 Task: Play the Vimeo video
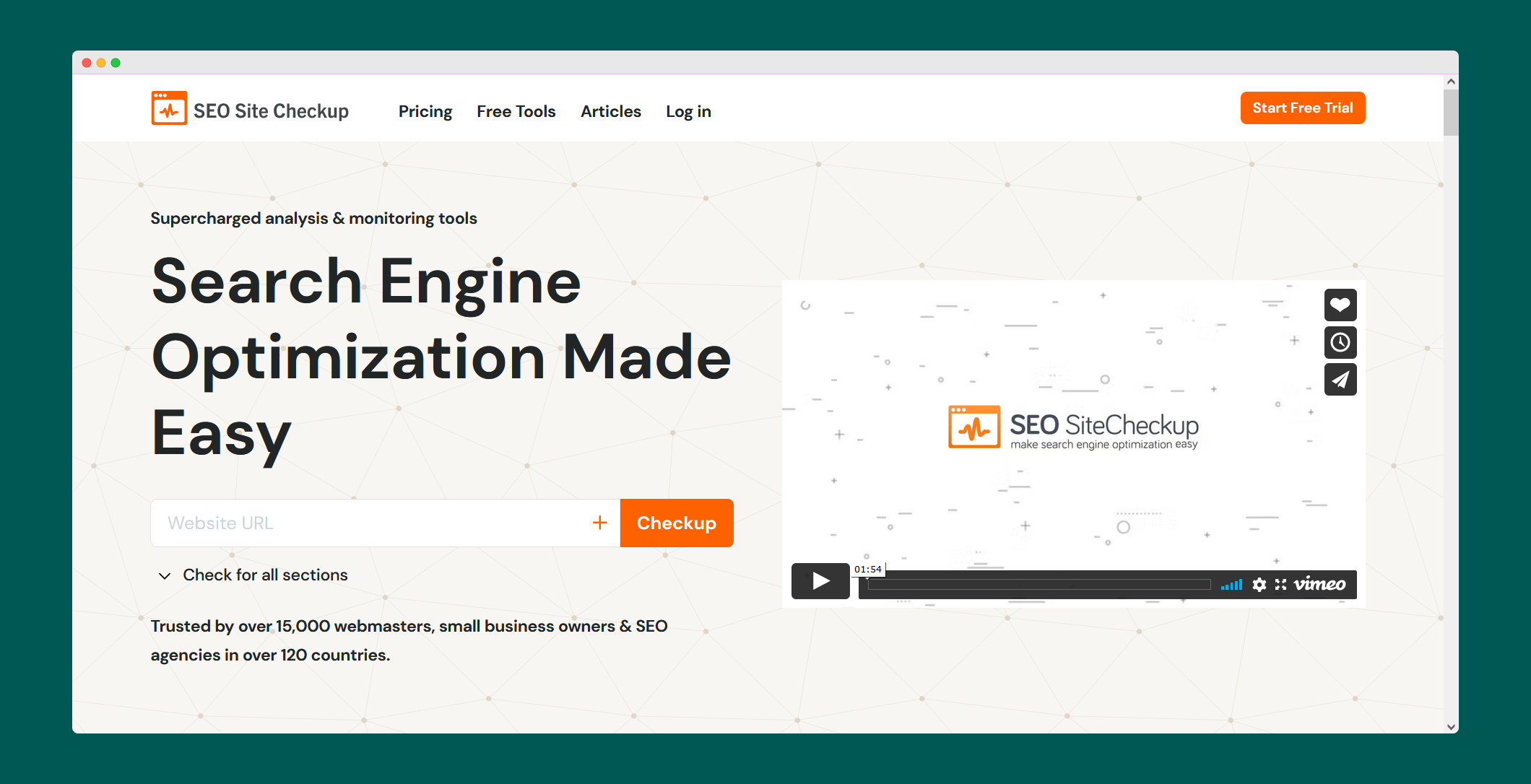coord(820,581)
